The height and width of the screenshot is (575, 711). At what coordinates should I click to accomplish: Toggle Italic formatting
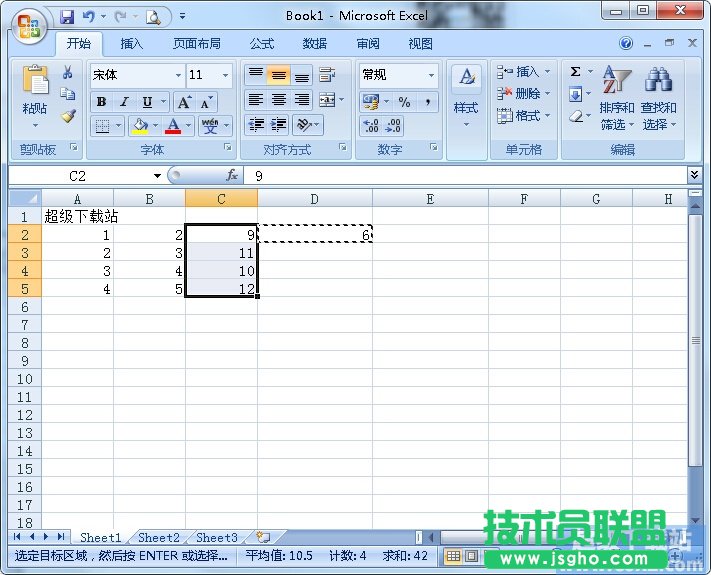pyautogui.click(x=124, y=102)
